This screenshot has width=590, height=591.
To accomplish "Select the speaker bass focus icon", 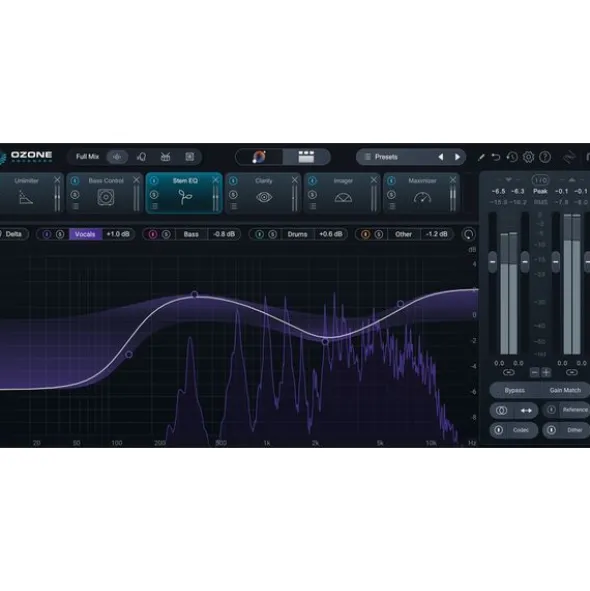I will (190, 157).
